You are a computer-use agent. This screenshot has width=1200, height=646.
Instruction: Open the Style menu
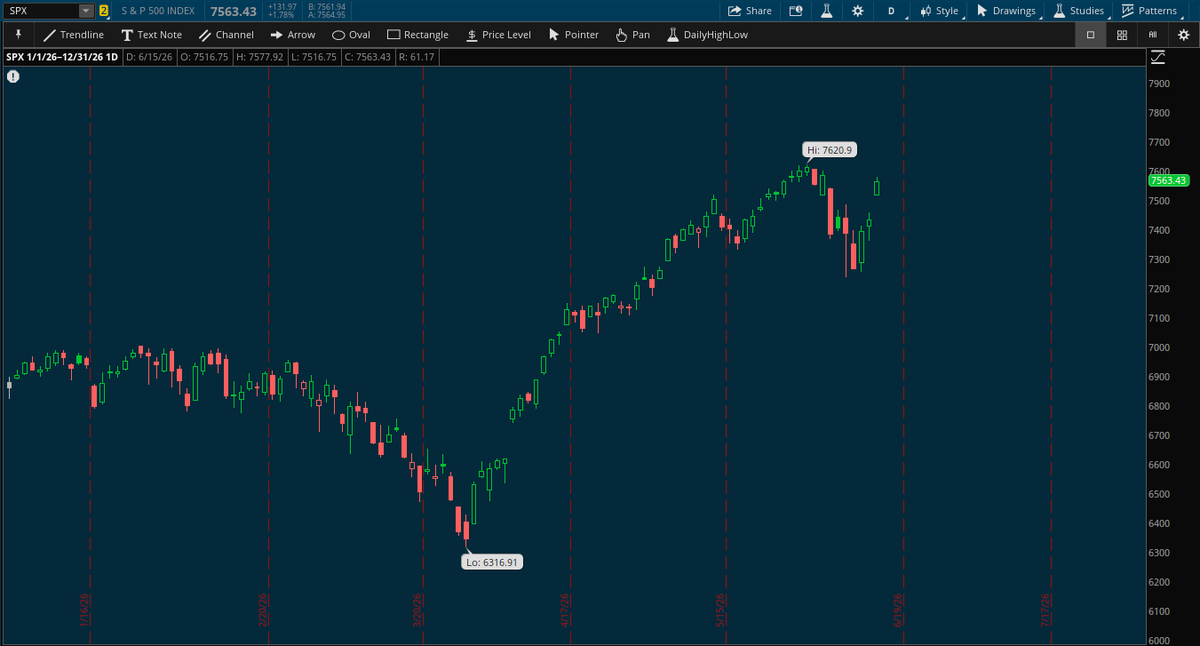tap(940, 11)
